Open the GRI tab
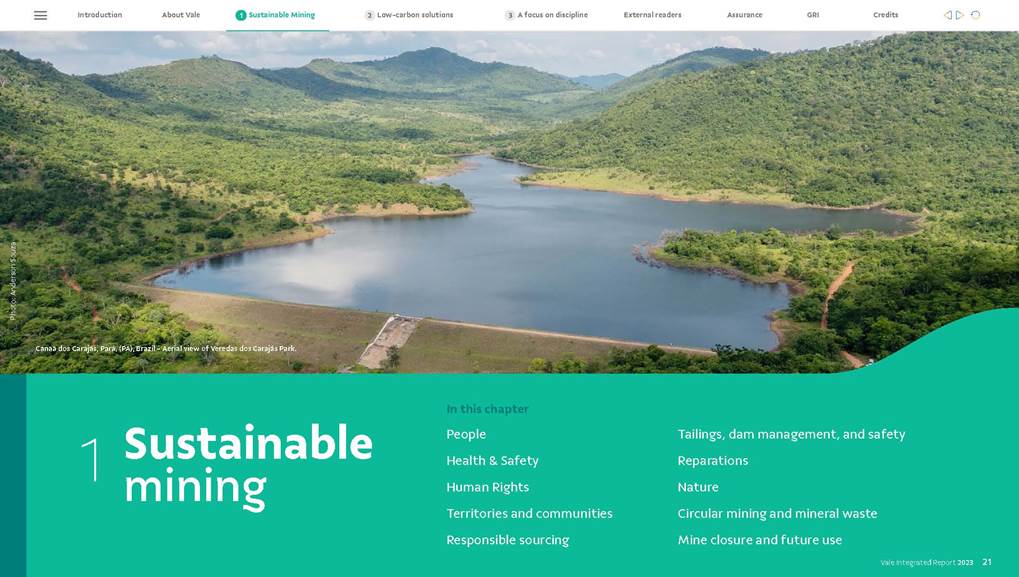The height and width of the screenshot is (577, 1019). point(813,15)
